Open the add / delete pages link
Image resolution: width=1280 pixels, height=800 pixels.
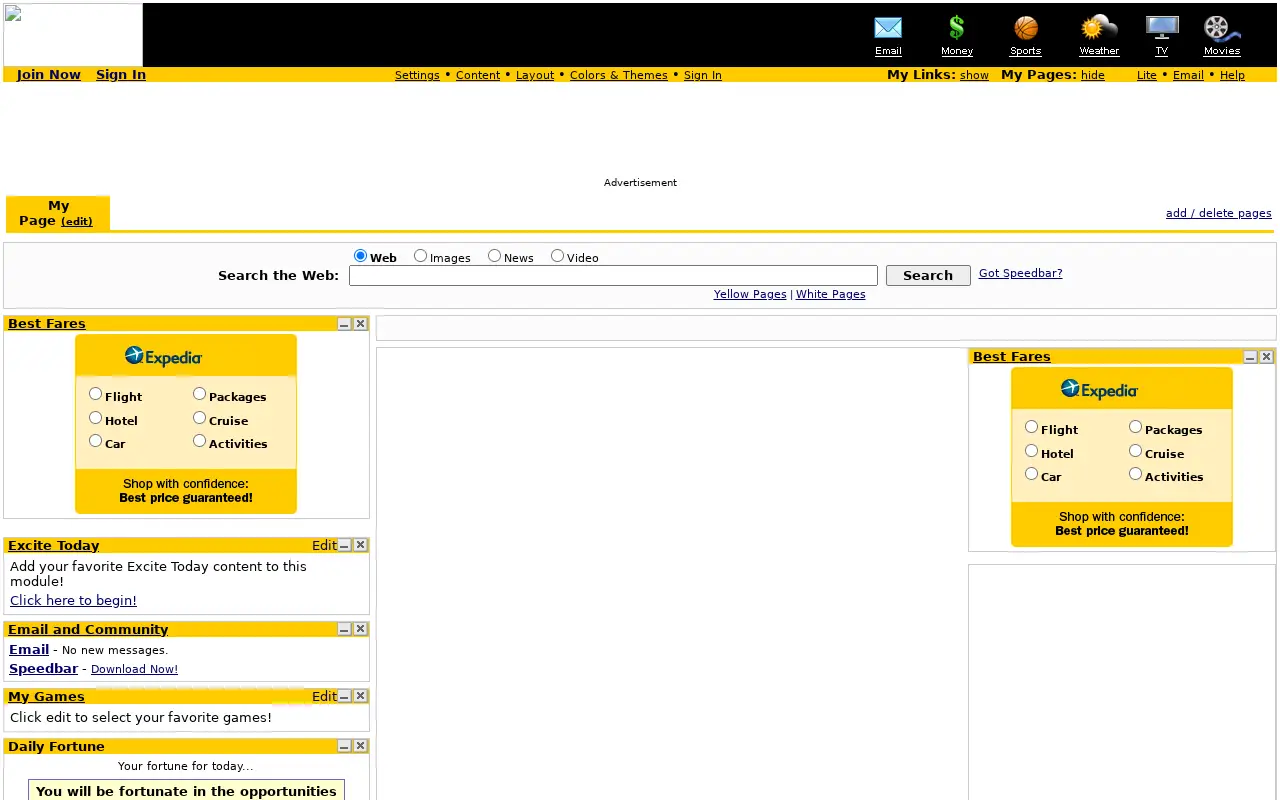click(x=1219, y=213)
